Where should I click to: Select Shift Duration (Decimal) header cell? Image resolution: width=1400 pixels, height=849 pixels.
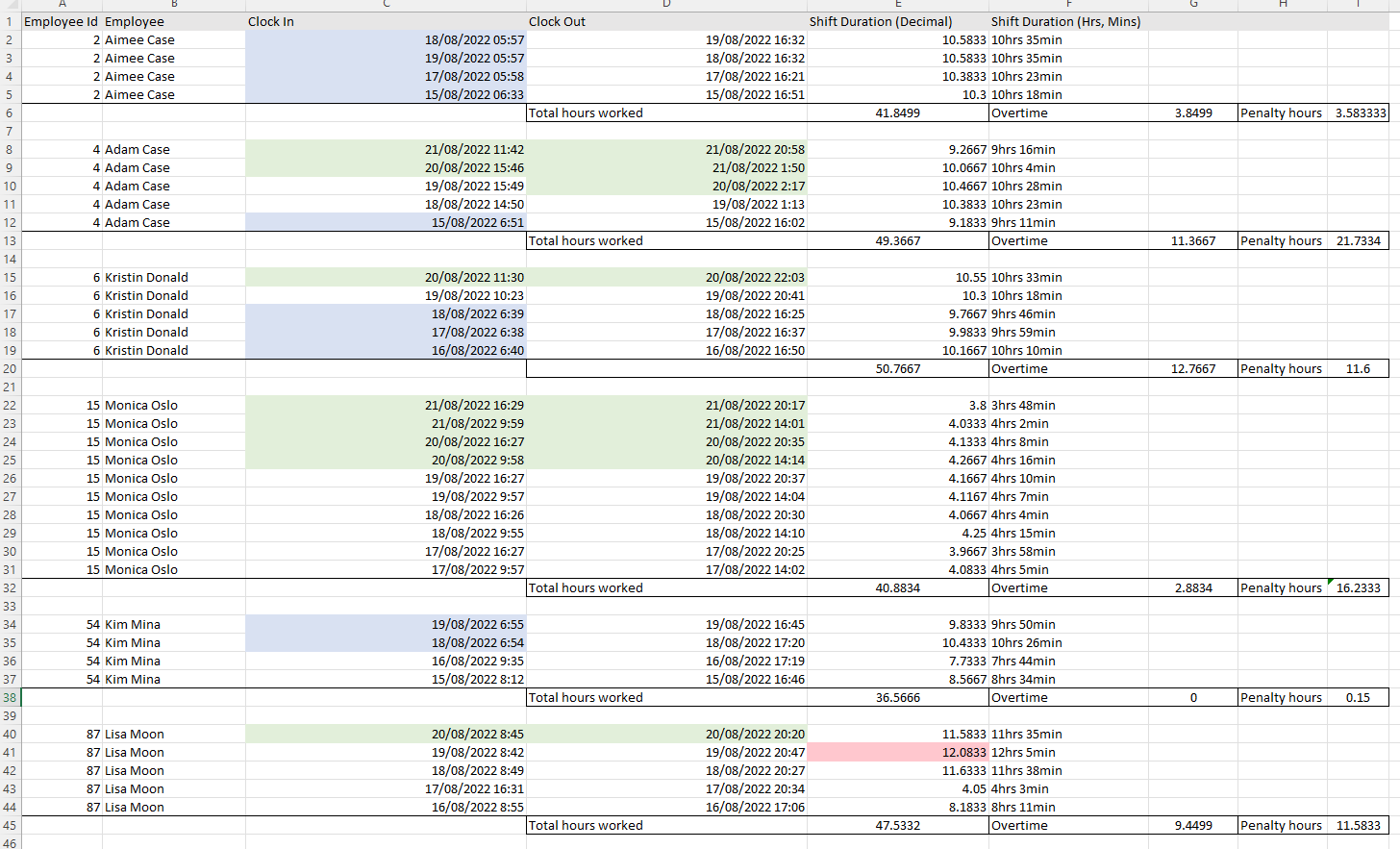pos(897,21)
